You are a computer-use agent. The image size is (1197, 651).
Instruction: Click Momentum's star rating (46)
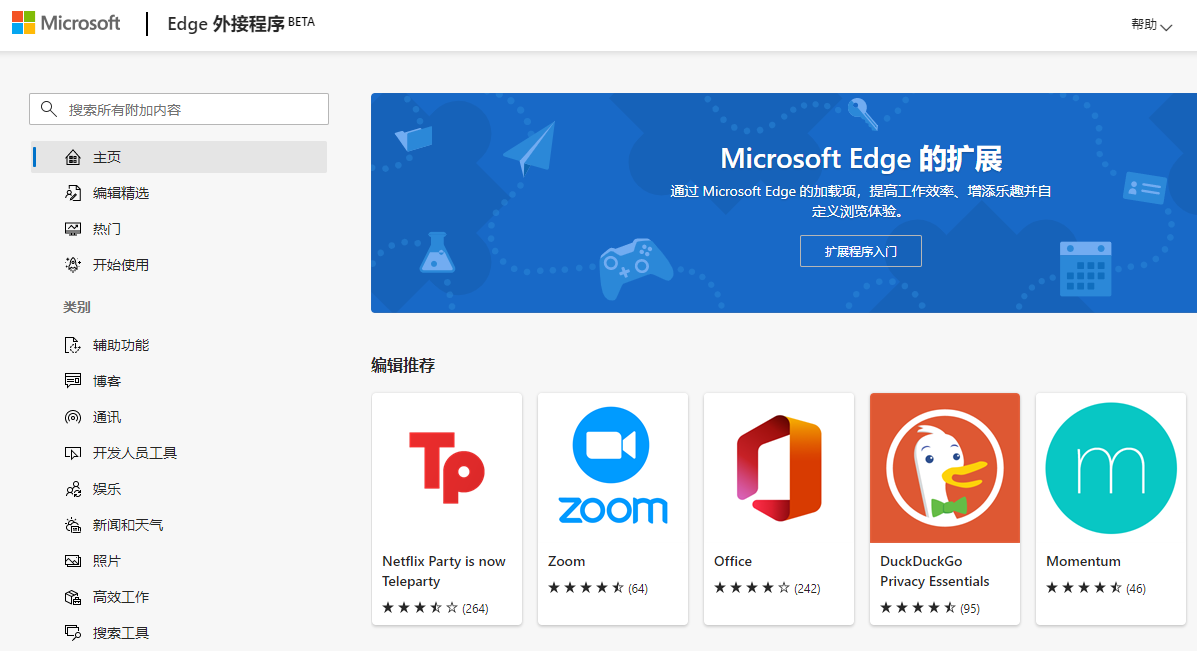tap(1095, 588)
